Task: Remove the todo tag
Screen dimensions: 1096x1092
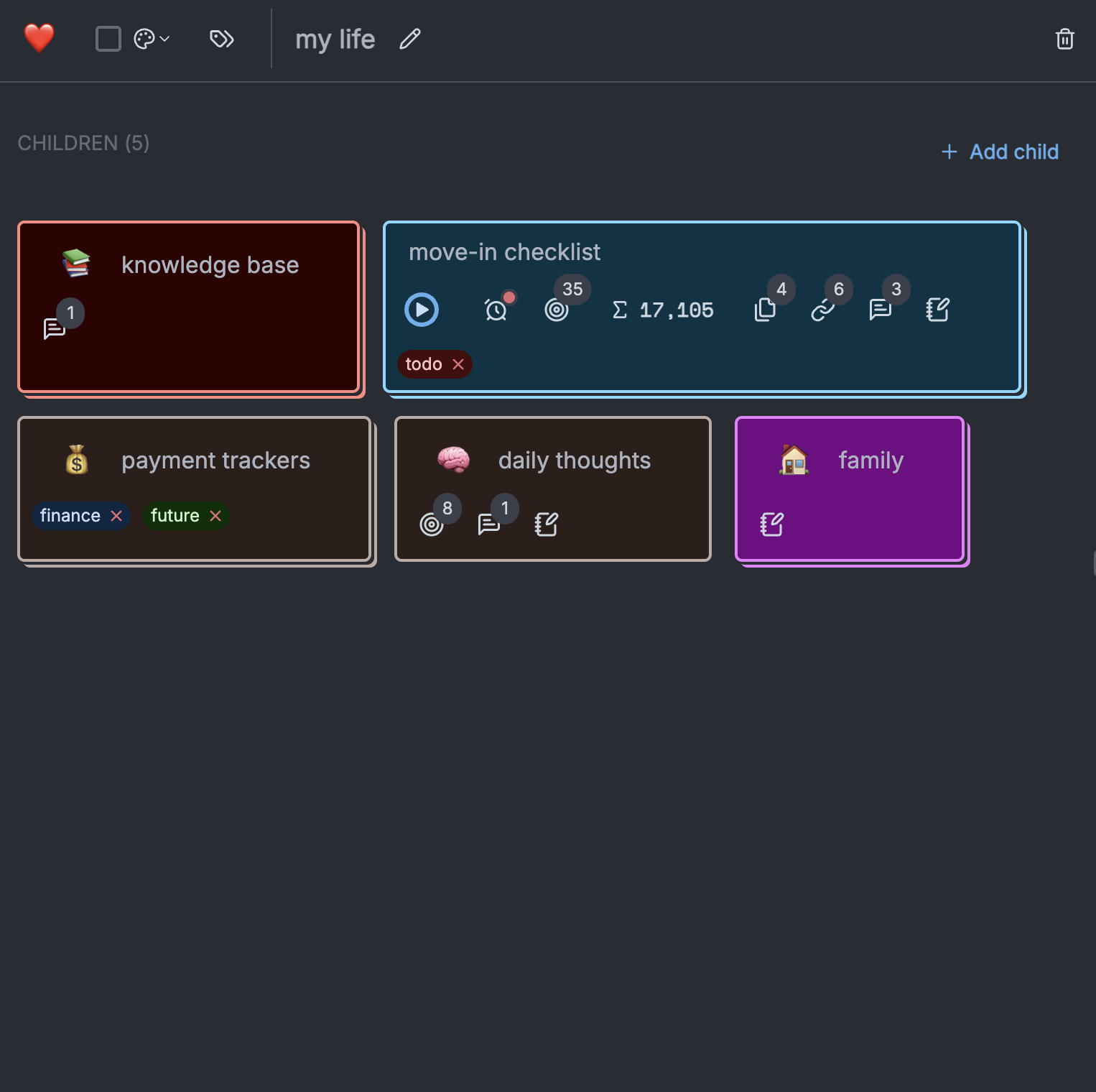Action: click(x=458, y=364)
